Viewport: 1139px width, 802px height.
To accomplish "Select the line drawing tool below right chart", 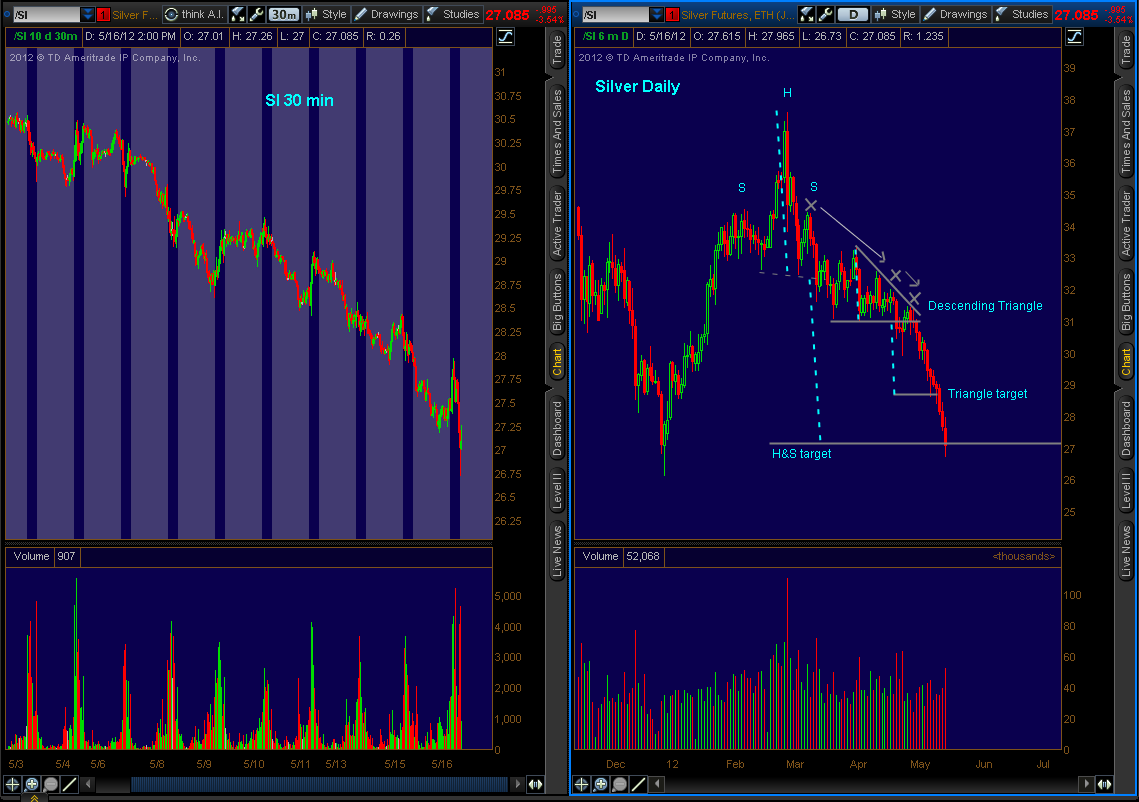I will pos(638,785).
